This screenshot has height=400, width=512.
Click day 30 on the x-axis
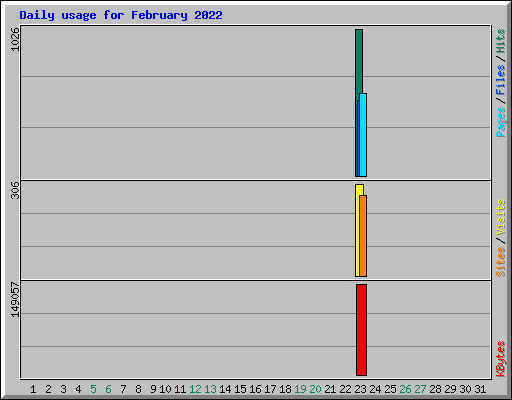click(465, 389)
